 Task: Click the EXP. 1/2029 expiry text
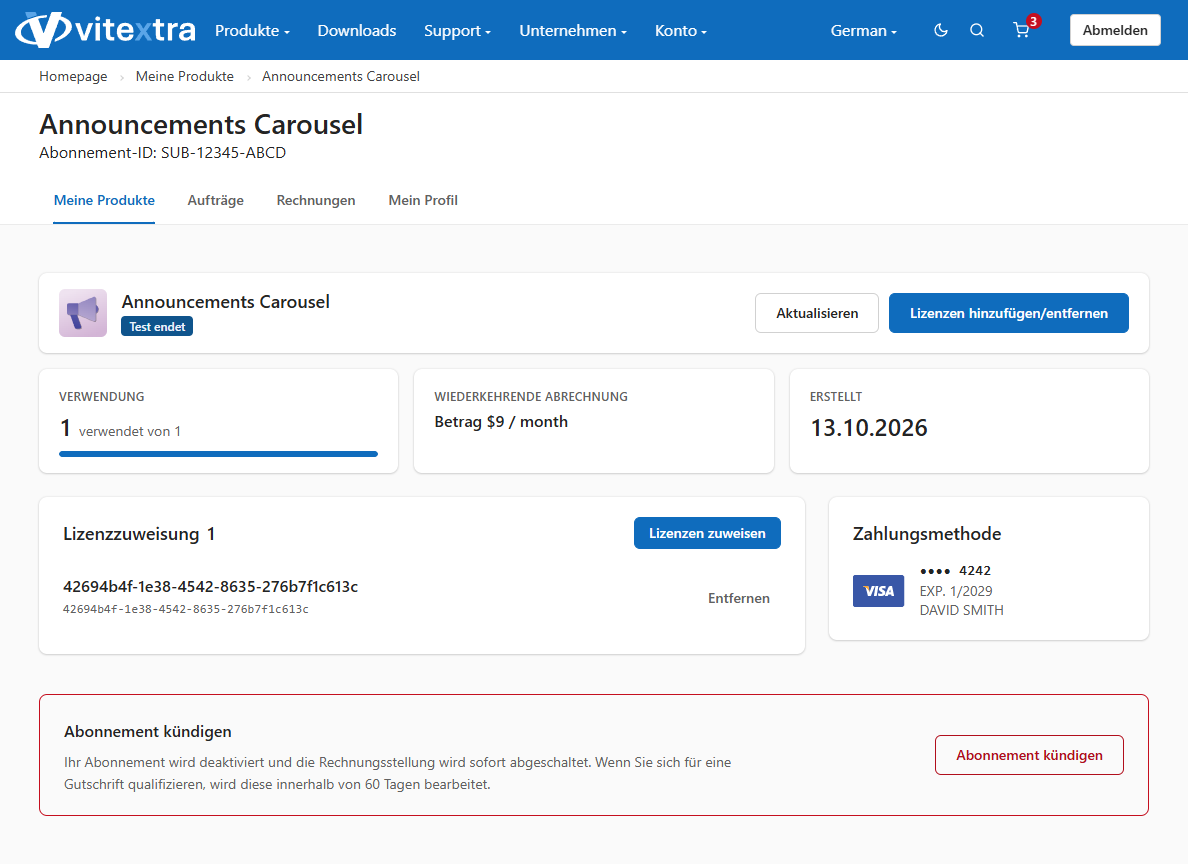tap(956, 591)
